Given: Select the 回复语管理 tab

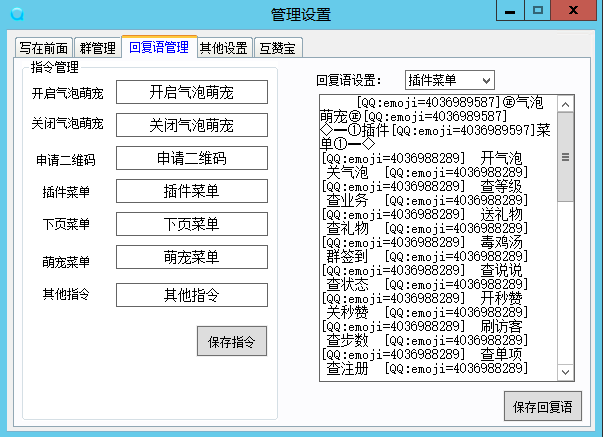Looking at the screenshot, I should 159,47.
